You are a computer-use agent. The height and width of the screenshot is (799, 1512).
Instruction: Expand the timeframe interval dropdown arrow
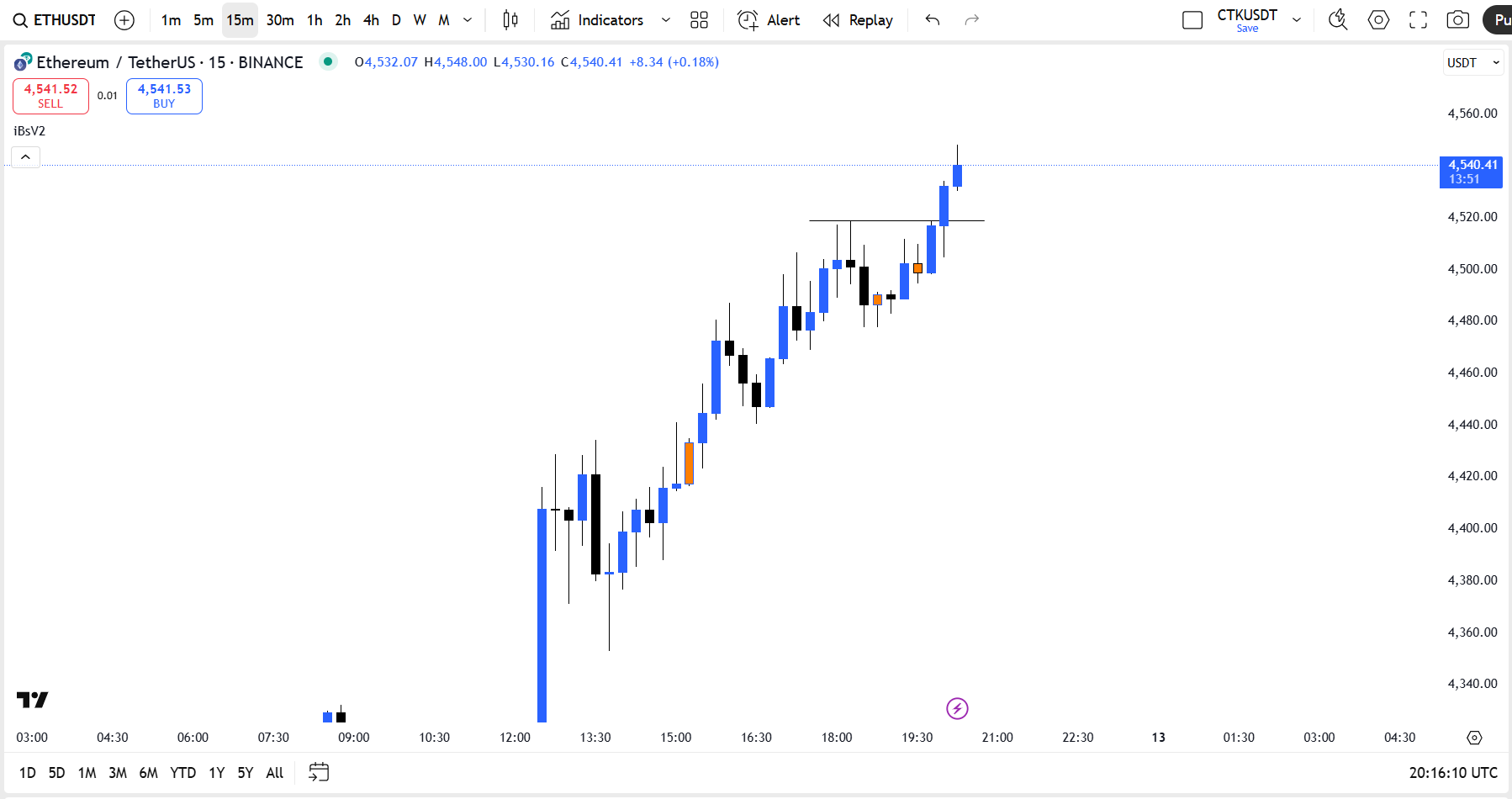pyautogui.click(x=468, y=20)
